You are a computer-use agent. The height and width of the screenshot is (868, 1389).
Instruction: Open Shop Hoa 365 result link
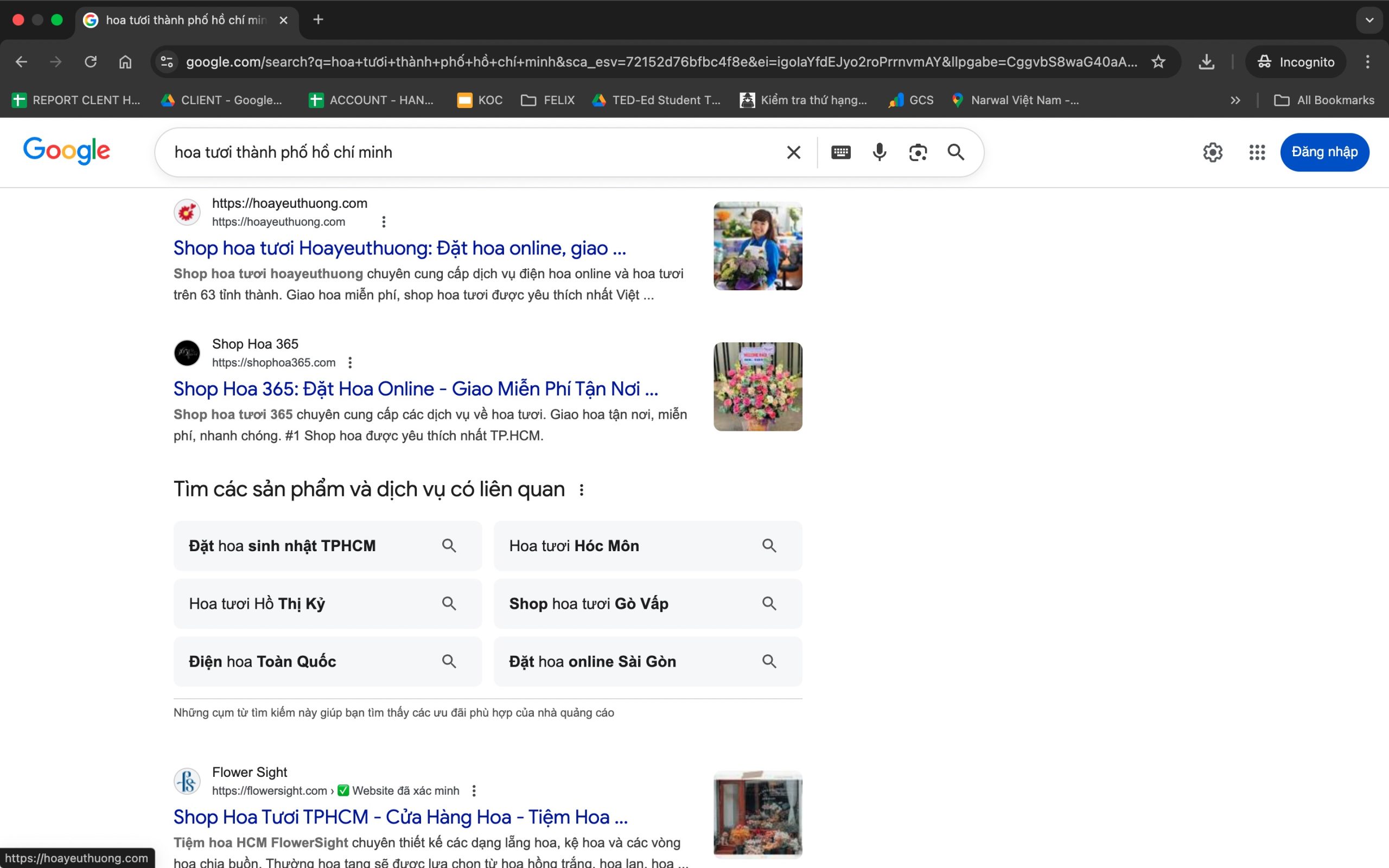coord(416,388)
